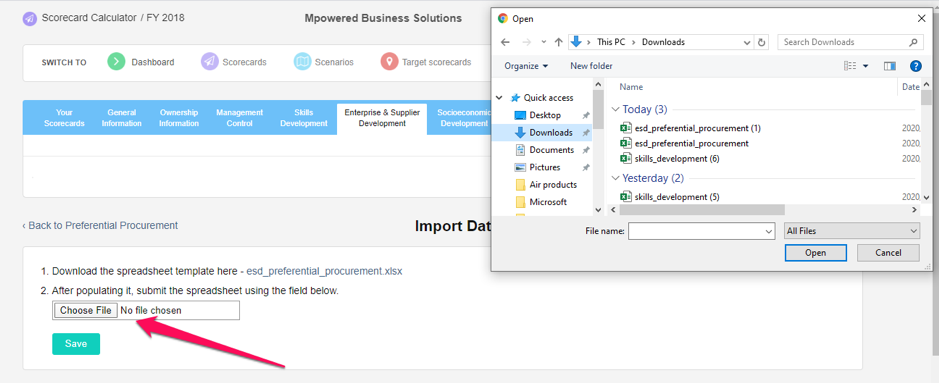Switch to the Skills Development tab

coord(304,118)
